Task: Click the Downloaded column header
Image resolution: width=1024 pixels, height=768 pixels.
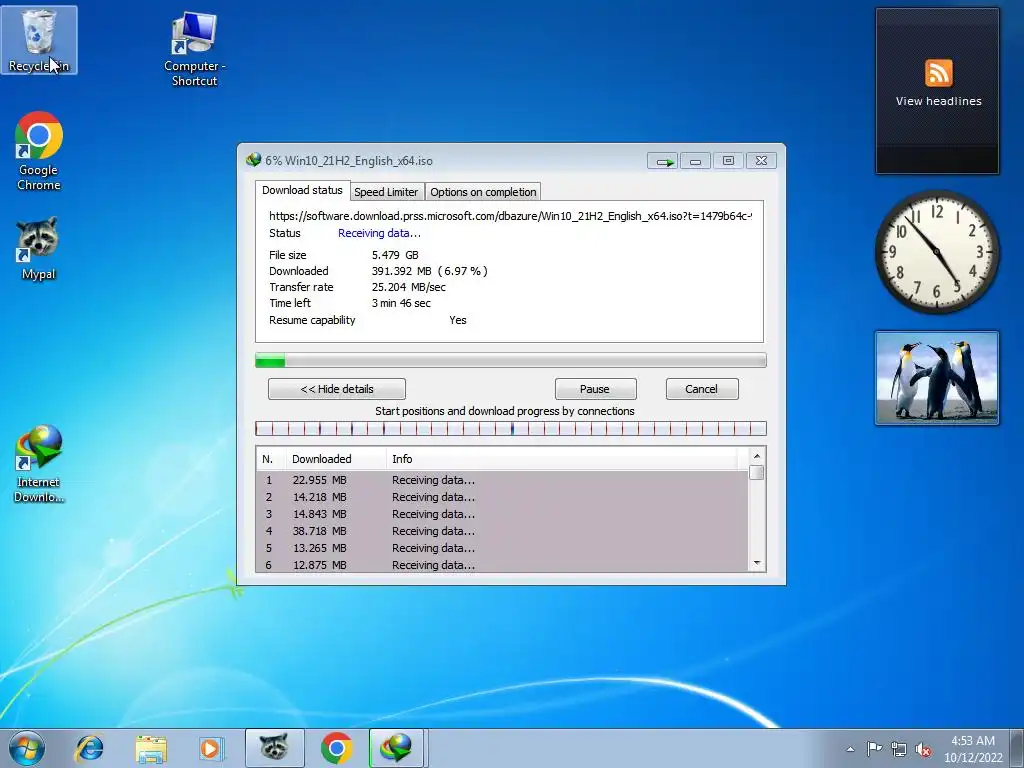Action: coord(336,459)
